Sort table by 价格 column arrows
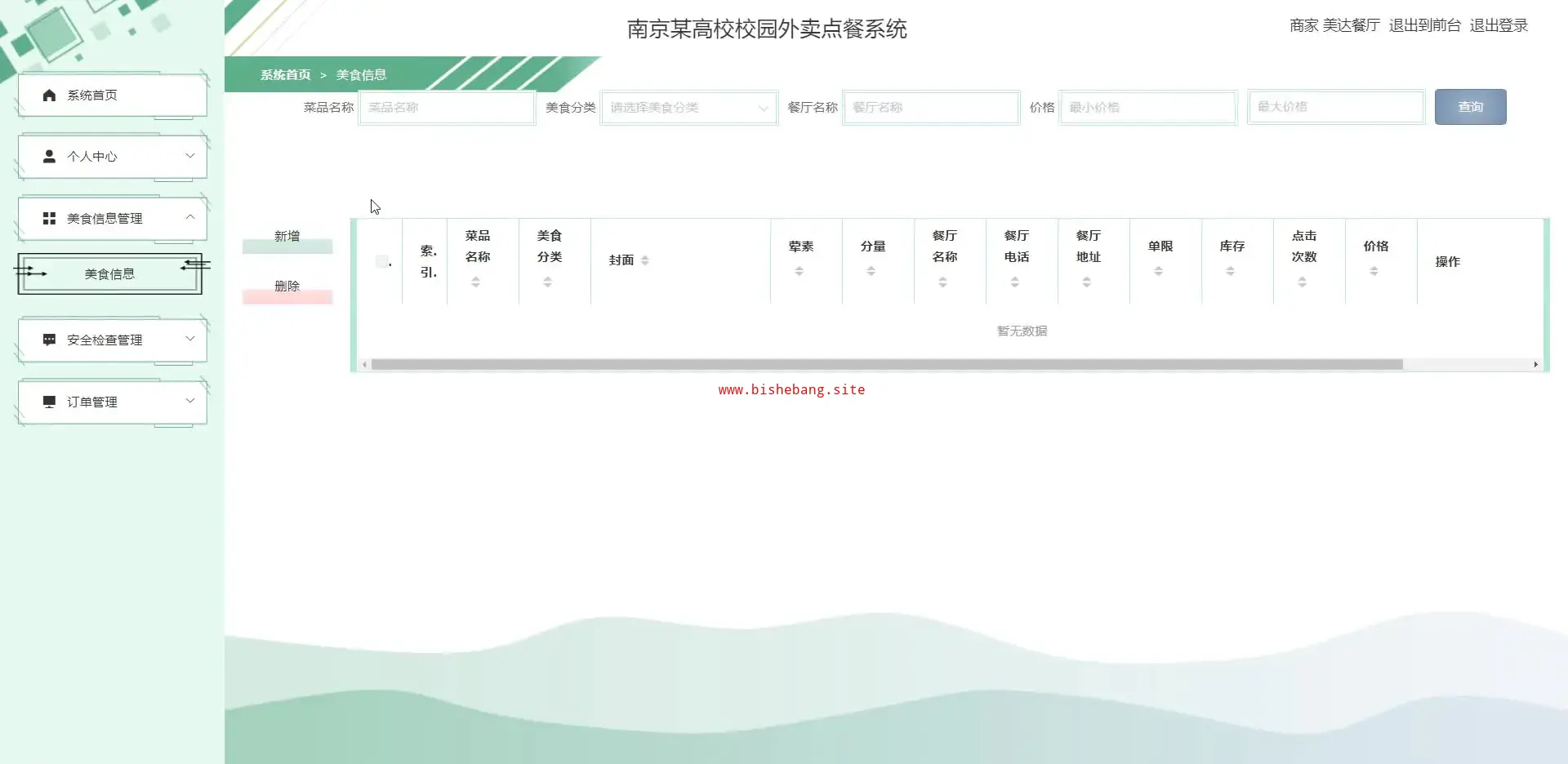Image resolution: width=1568 pixels, height=764 pixels. (x=1374, y=271)
